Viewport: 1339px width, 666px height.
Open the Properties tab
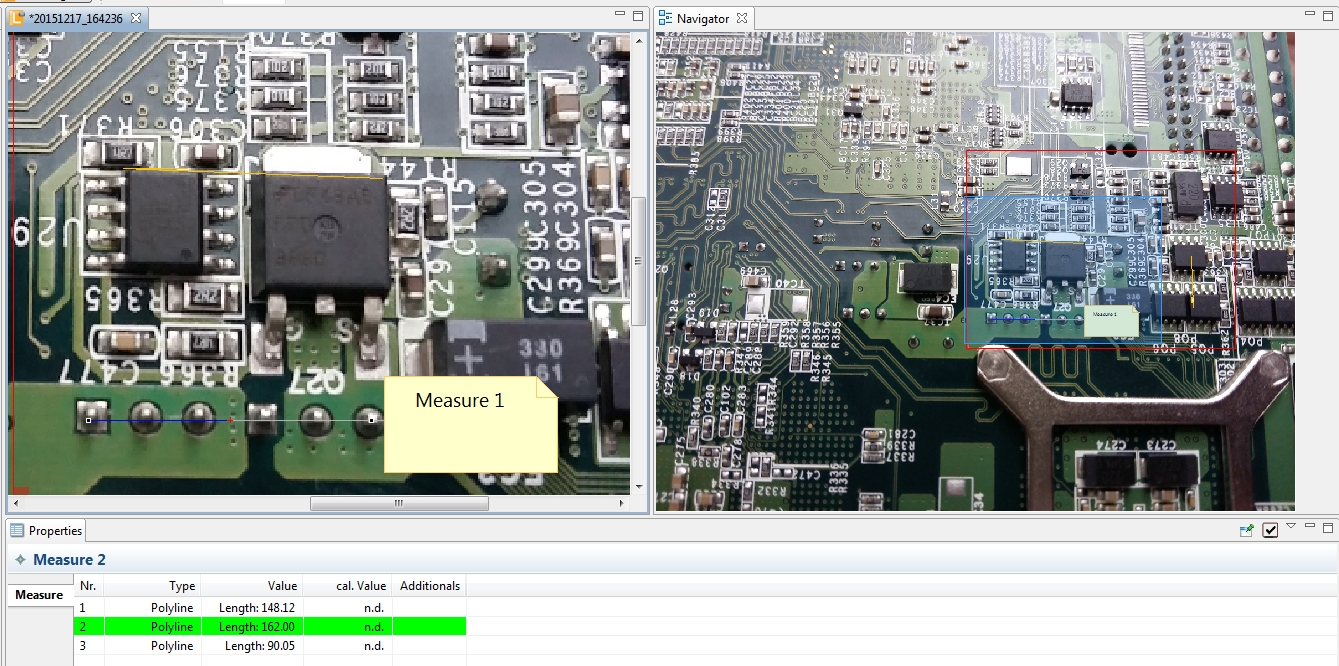(x=47, y=531)
